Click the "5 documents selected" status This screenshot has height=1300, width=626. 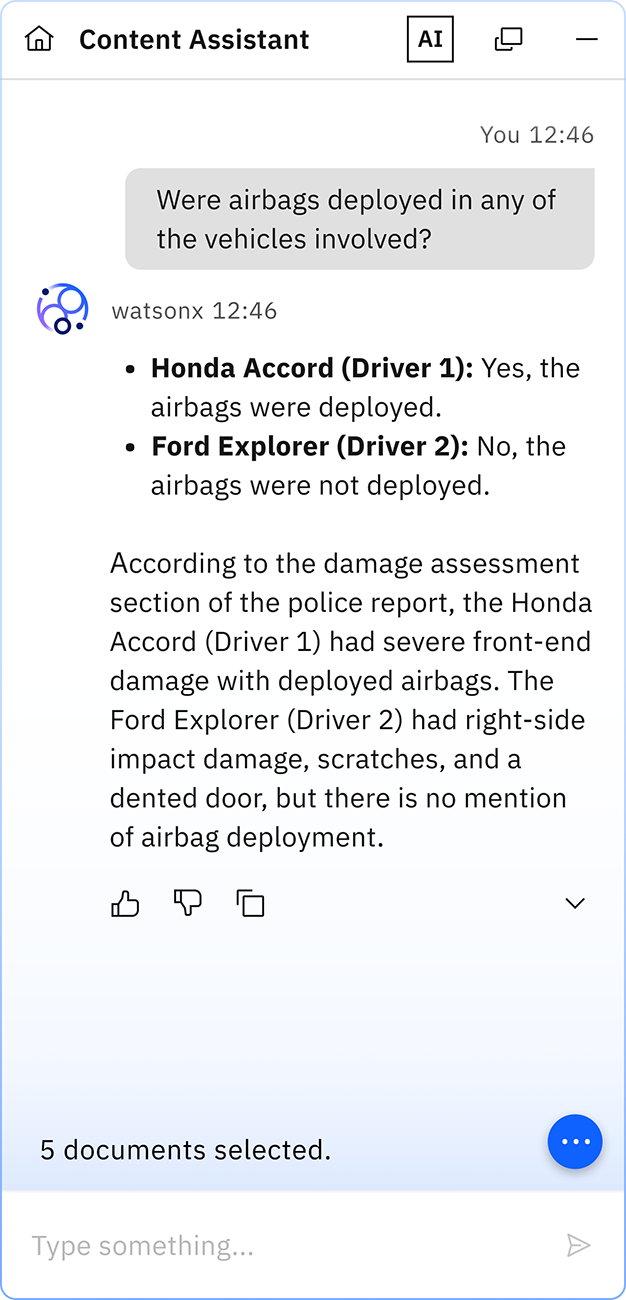tap(185, 1150)
